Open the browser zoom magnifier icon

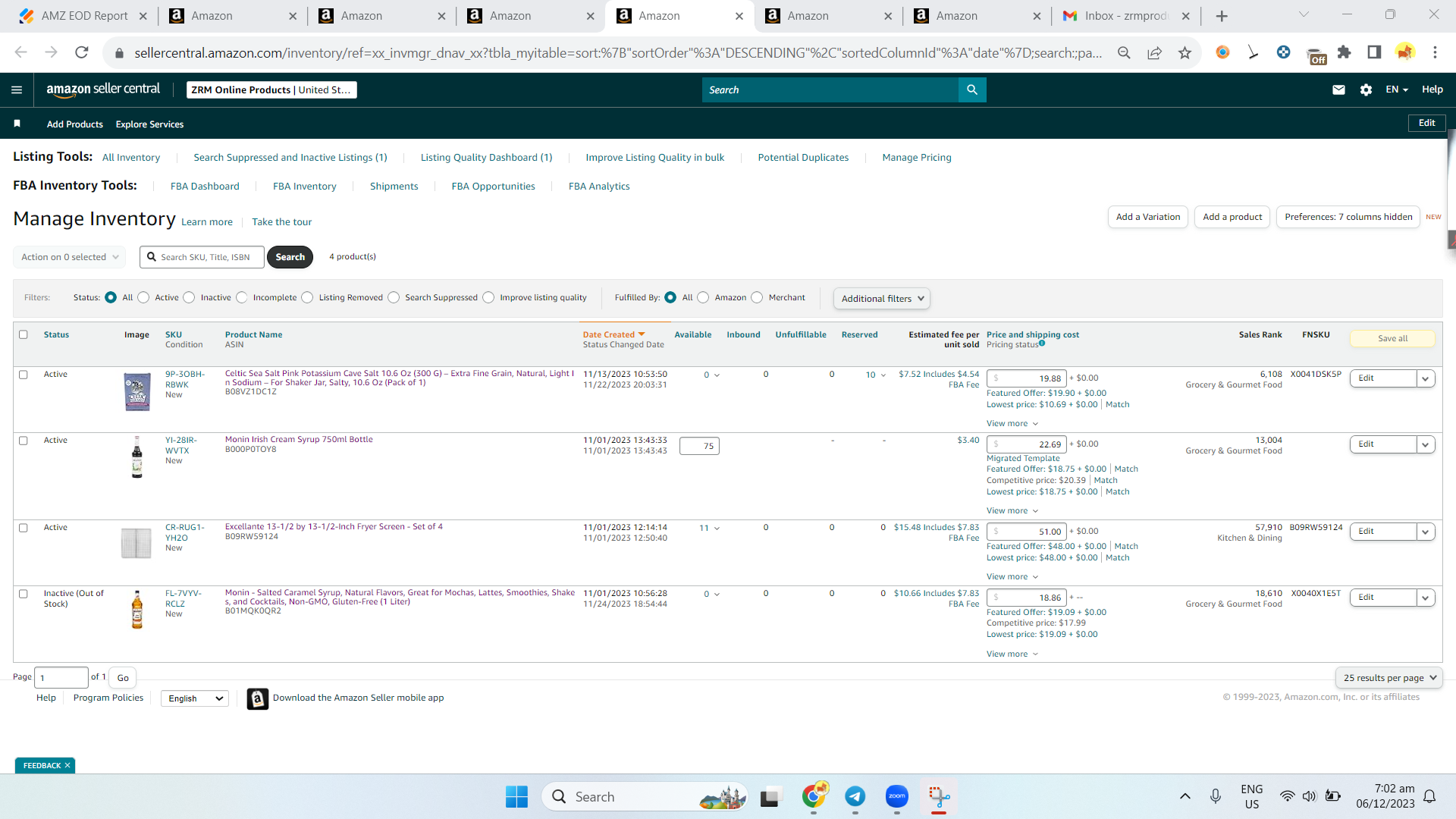(x=1124, y=52)
